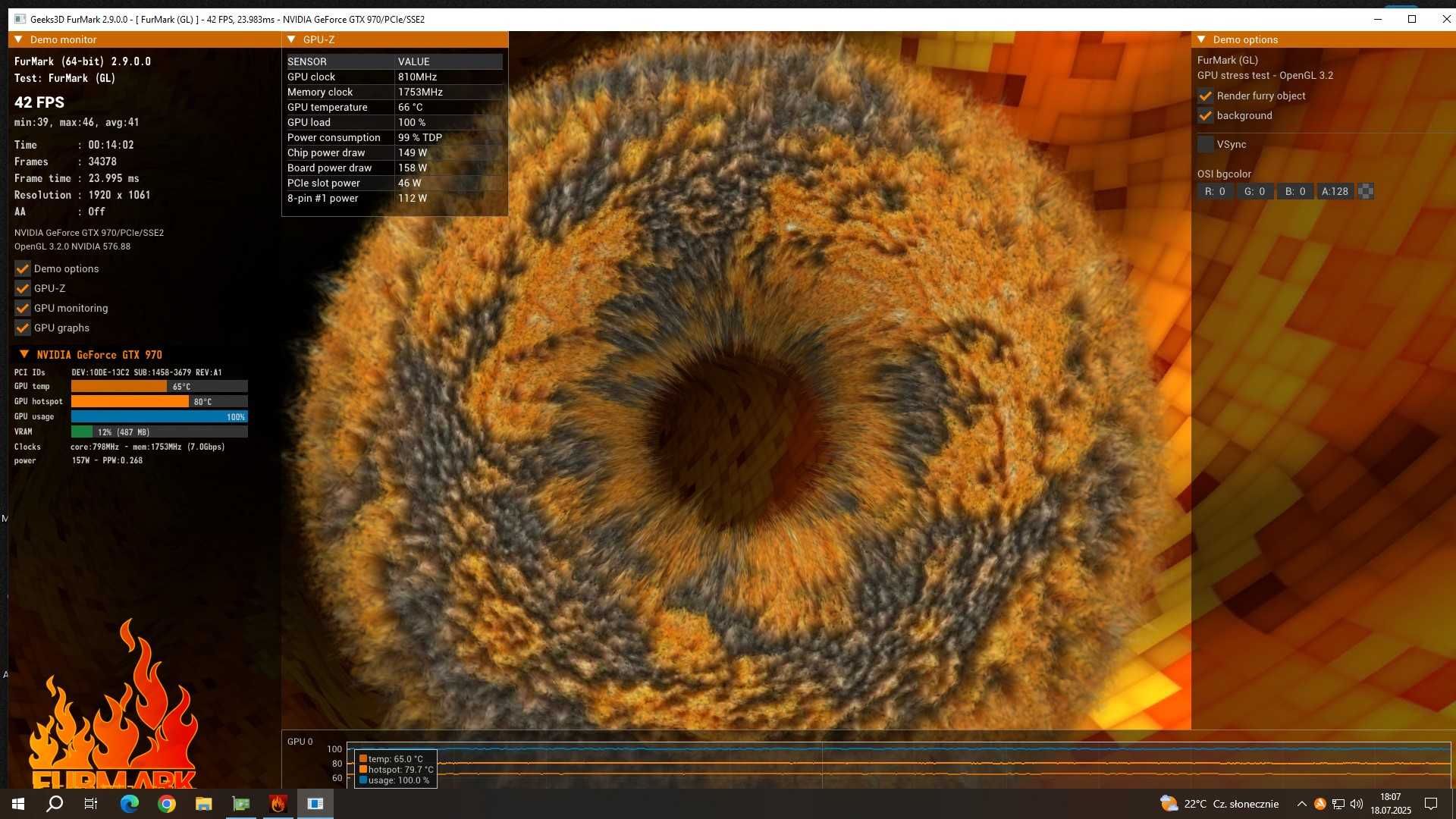The width and height of the screenshot is (1456, 819).
Task: Toggle the background checkbox
Action: pyautogui.click(x=1206, y=115)
